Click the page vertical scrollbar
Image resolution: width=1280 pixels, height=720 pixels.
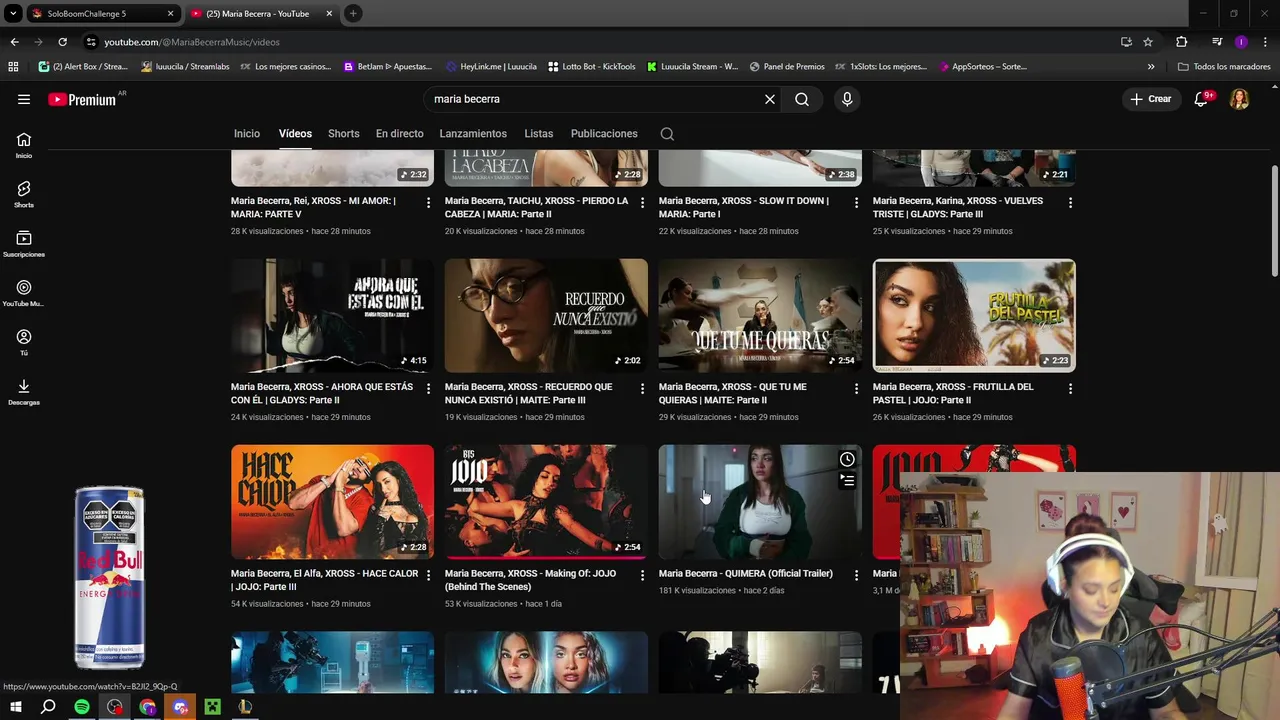pyautogui.click(x=1274, y=220)
